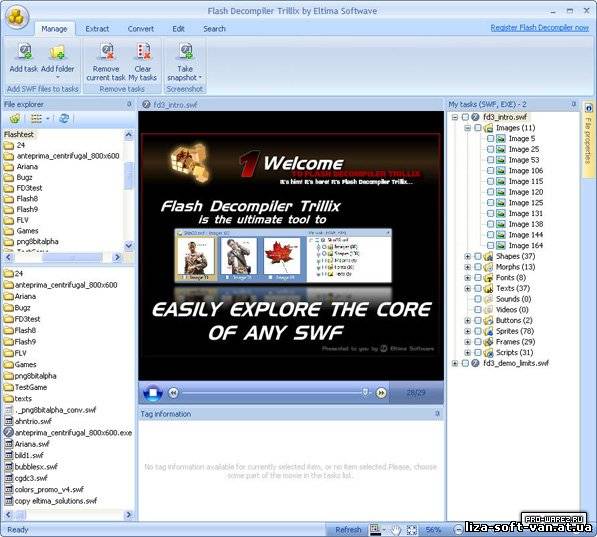Click Register Flash Decompiler now link
This screenshot has height=537, width=597.
[540, 28]
